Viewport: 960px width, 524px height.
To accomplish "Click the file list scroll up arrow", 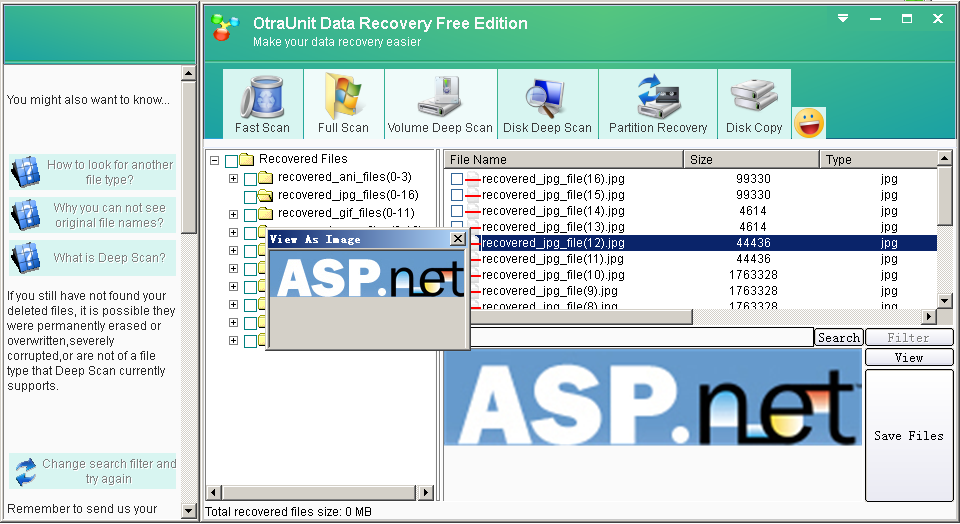I will [x=944, y=158].
